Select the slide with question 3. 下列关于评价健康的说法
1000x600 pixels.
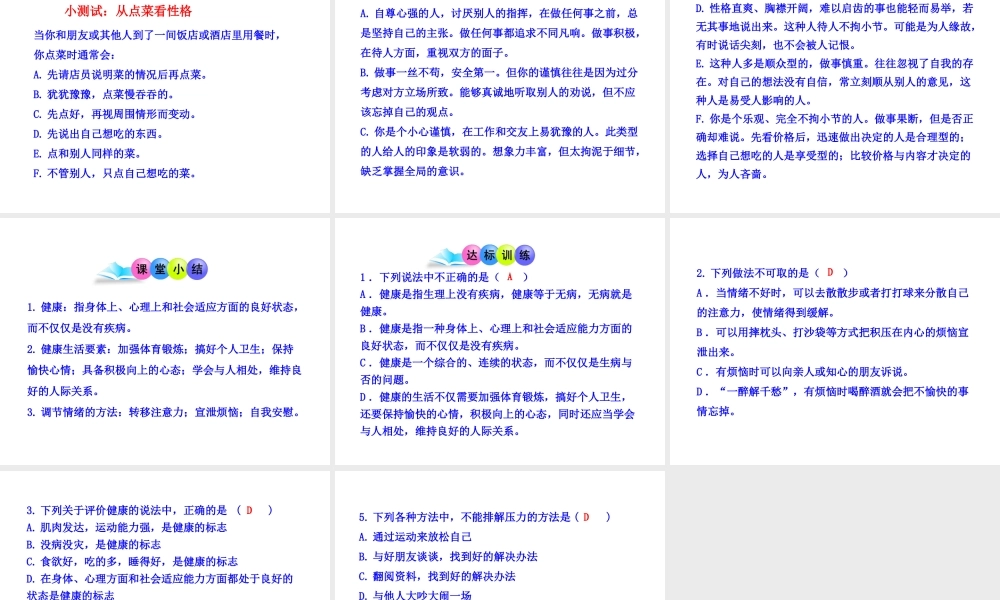(165, 536)
